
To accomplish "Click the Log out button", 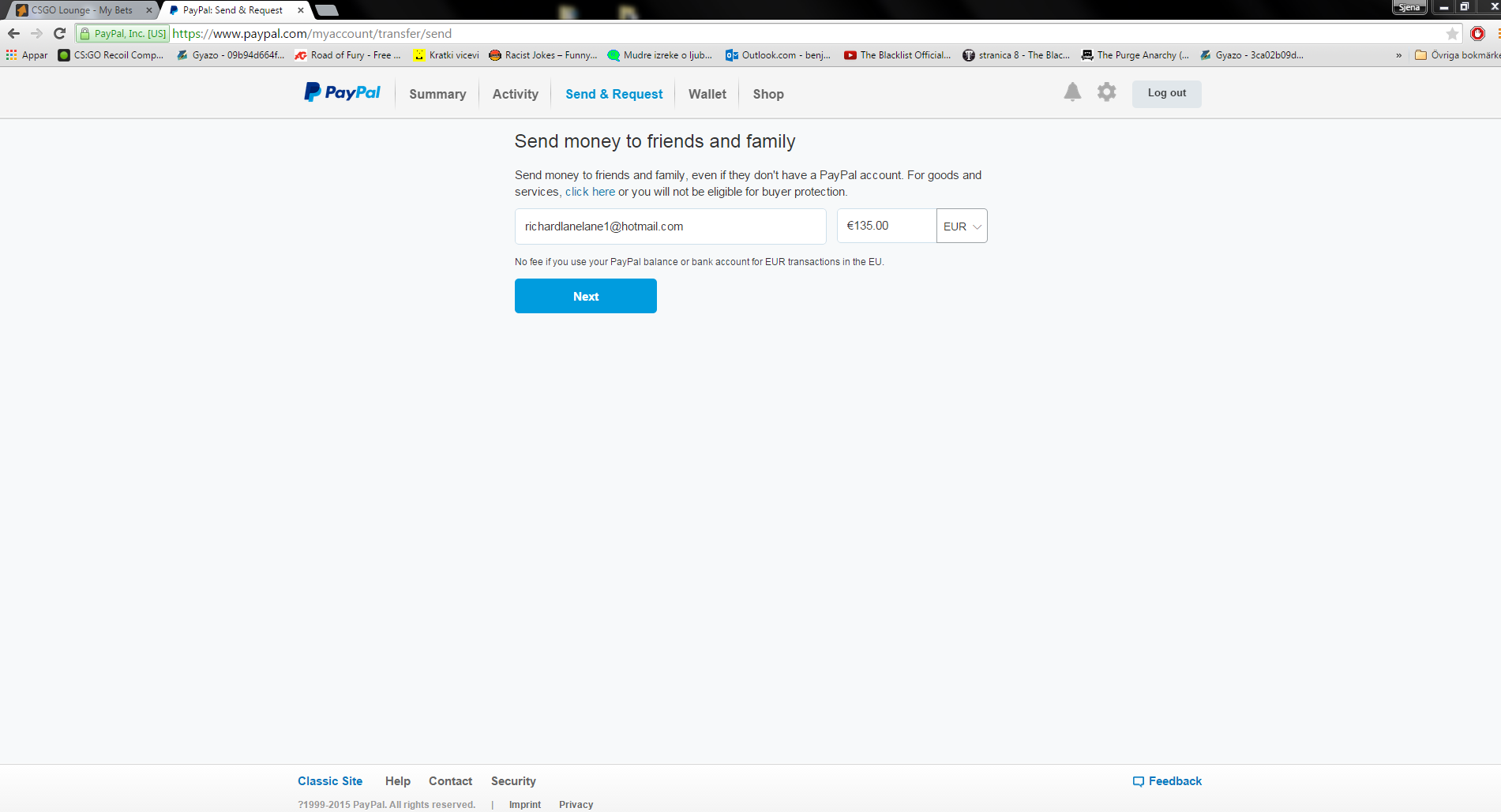I will [1167, 93].
